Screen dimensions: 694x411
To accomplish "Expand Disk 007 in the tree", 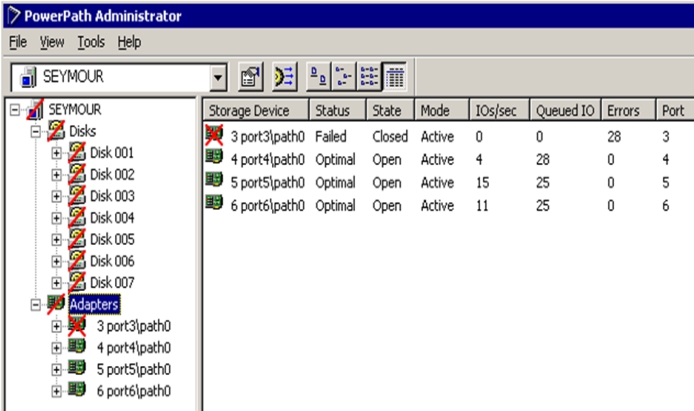I will point(56,283).
